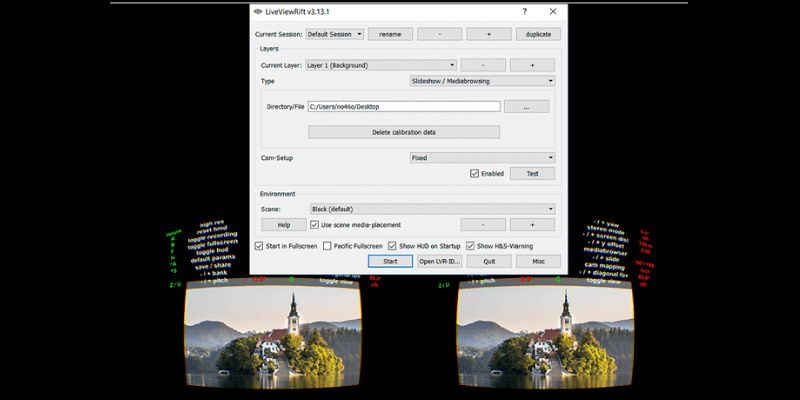Add a layer with the plus button beside Current Layer
This screenshot has width=800, height=400.
pyautogui.click(x=532, y=65)
